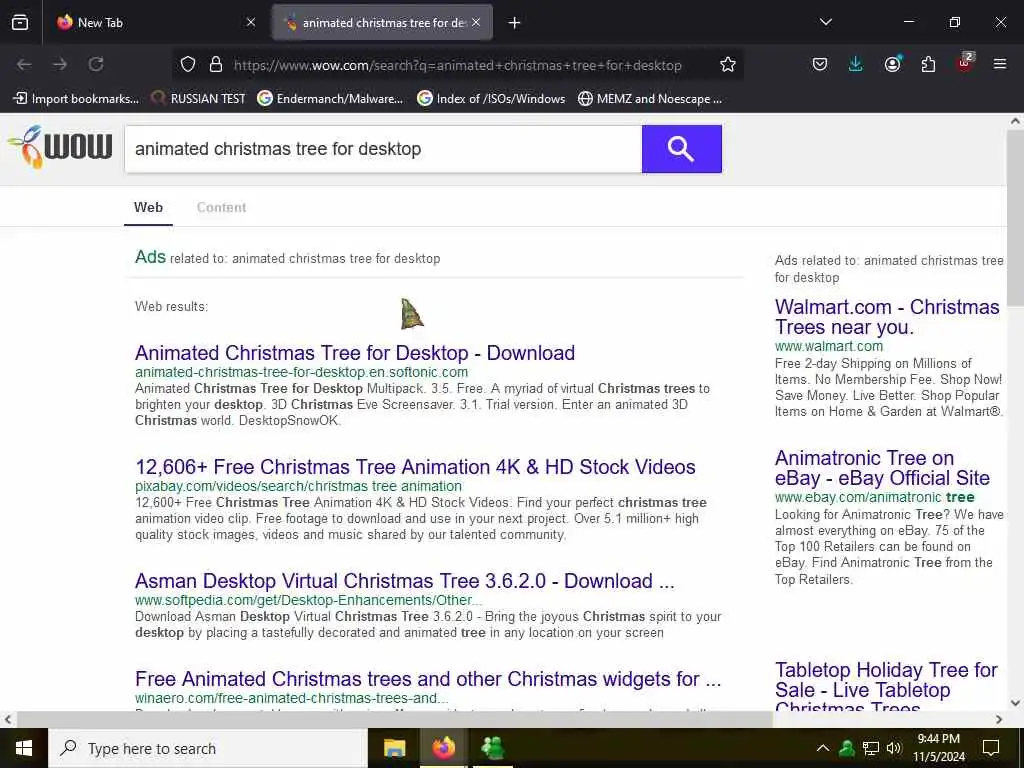Image resolution: width=1024 pixels, height=768 pixels.
Task: Go to WOW logo homepage
Action: pyautogui.click(x=60, y=146)
